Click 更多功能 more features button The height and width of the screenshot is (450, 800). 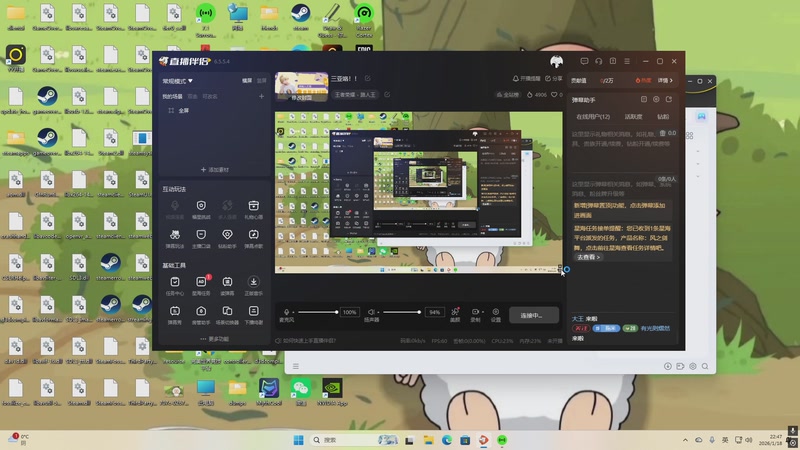click(214, 339)
